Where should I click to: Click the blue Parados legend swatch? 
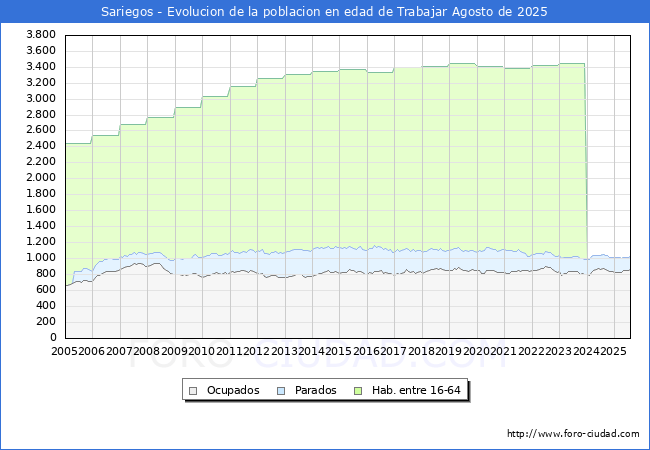pos(282,390)
